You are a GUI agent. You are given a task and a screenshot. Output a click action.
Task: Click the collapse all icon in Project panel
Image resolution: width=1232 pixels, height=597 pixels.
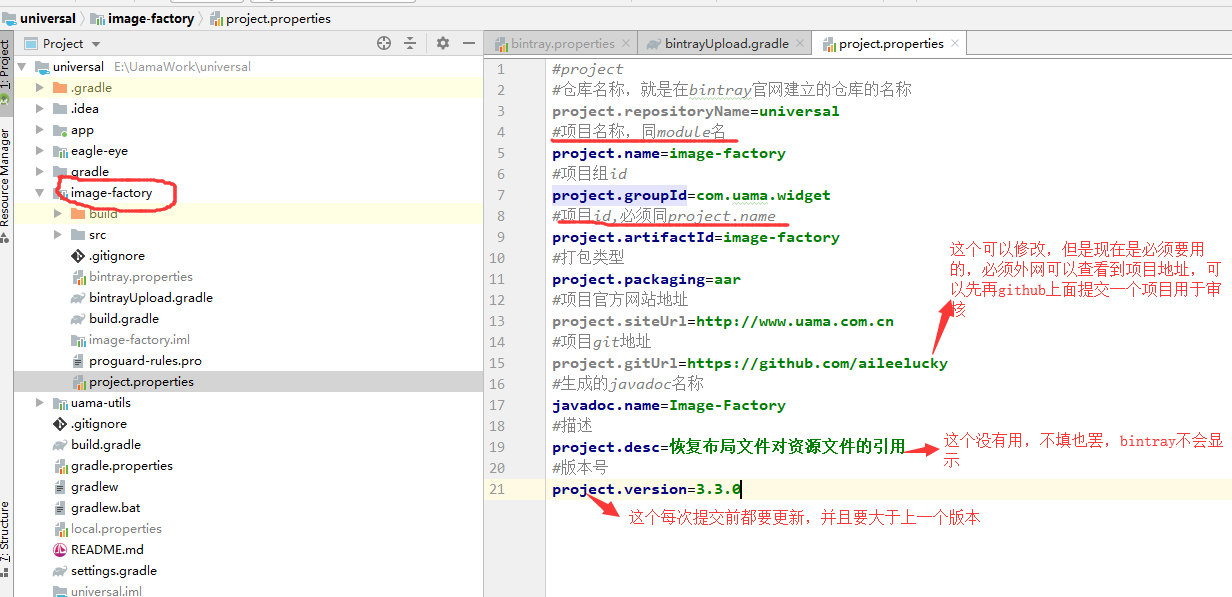pos(410,43)
